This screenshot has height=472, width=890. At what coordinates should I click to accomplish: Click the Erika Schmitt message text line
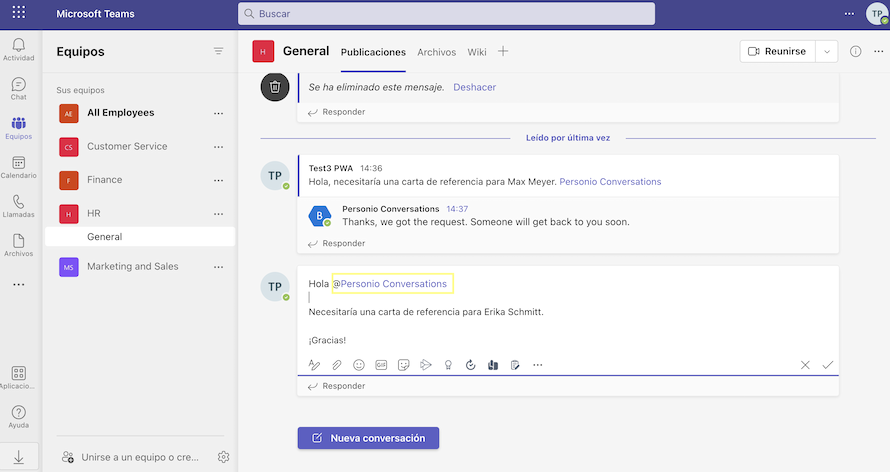(x=426, y=312)
